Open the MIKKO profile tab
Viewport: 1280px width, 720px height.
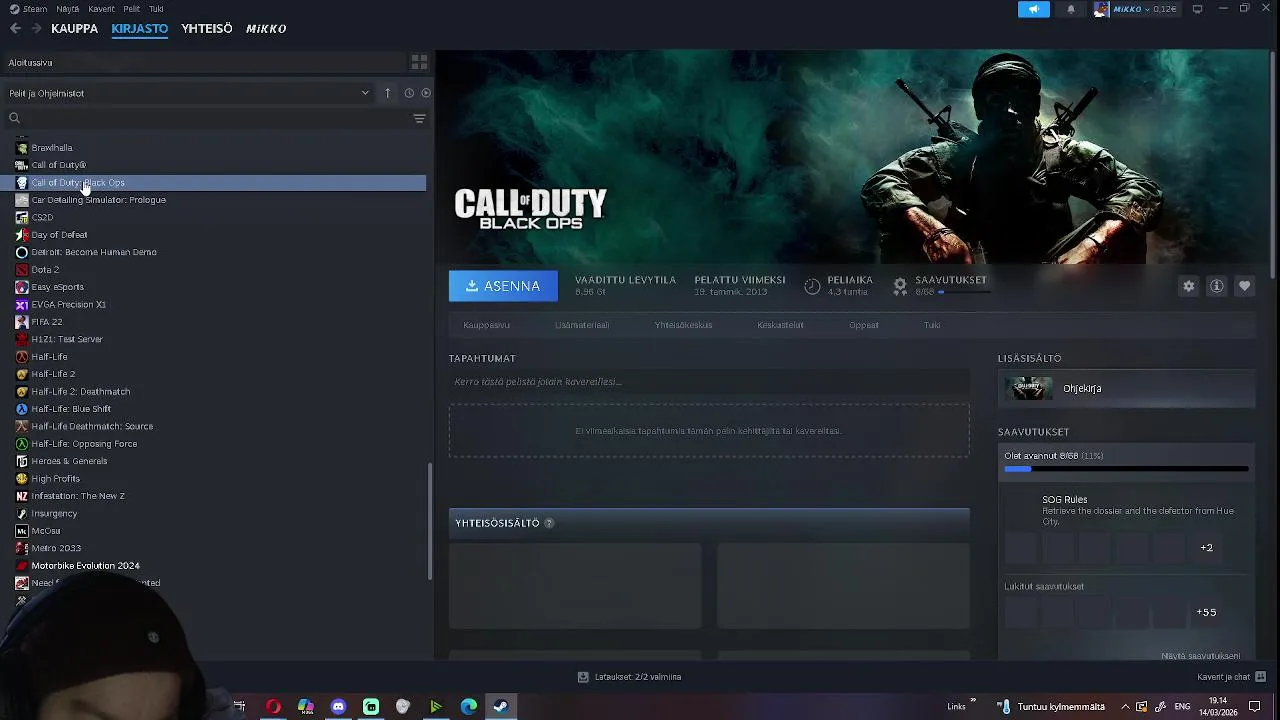click(x=266, y=28)
